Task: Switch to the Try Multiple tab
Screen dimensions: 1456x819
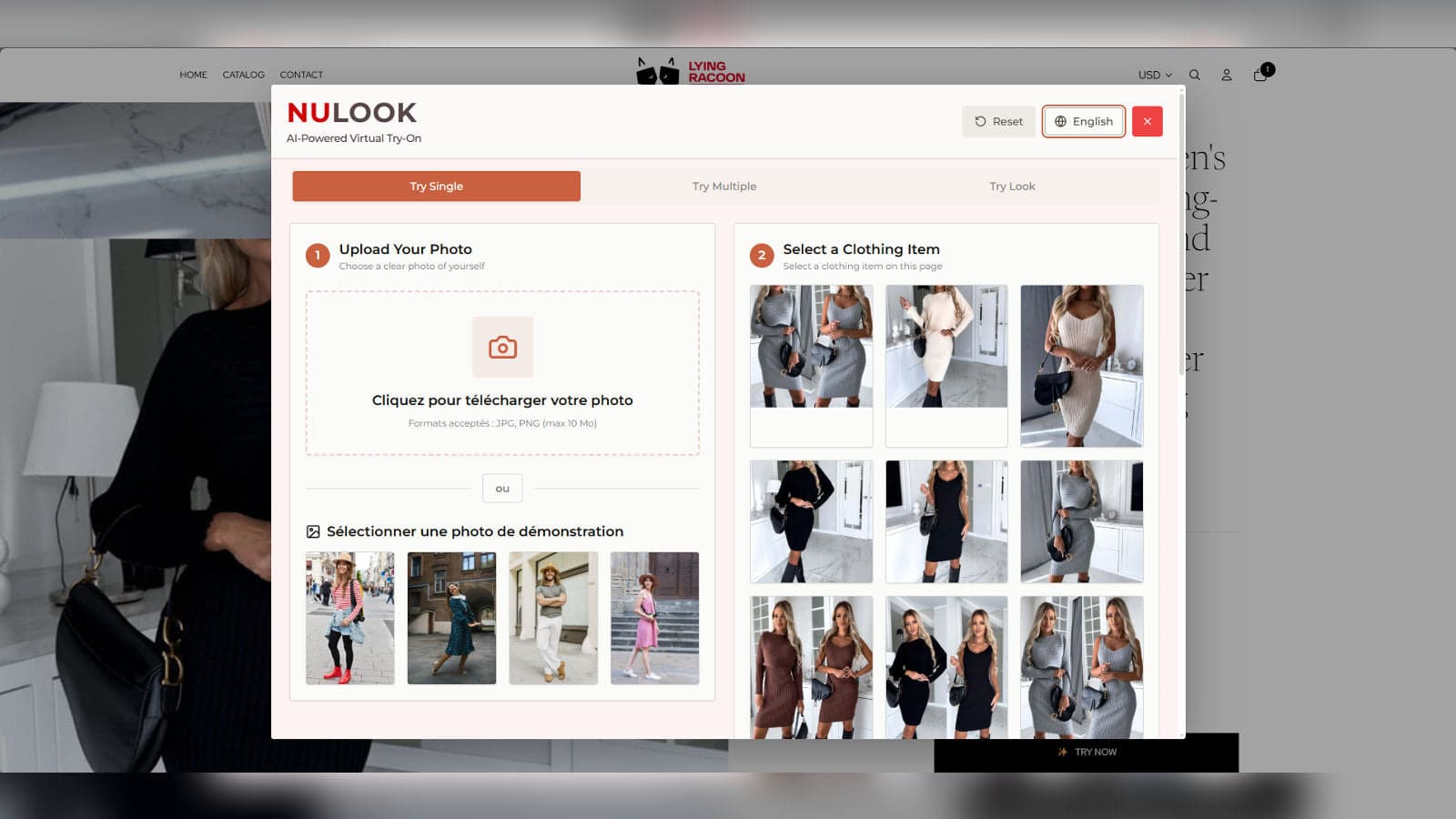Action: 724,186
